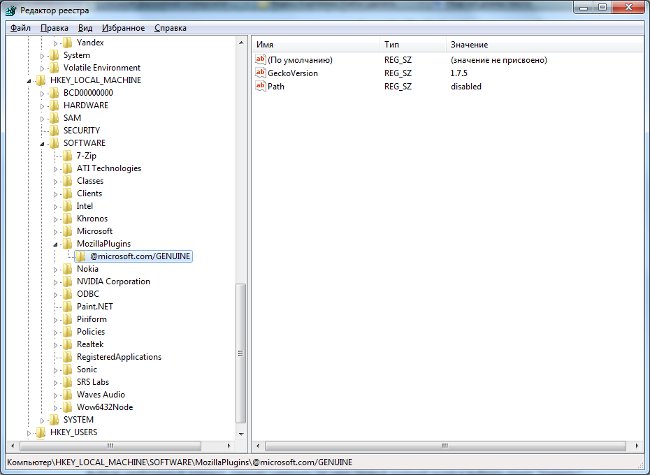Click the MozillaPlugins folder icon

67,244
